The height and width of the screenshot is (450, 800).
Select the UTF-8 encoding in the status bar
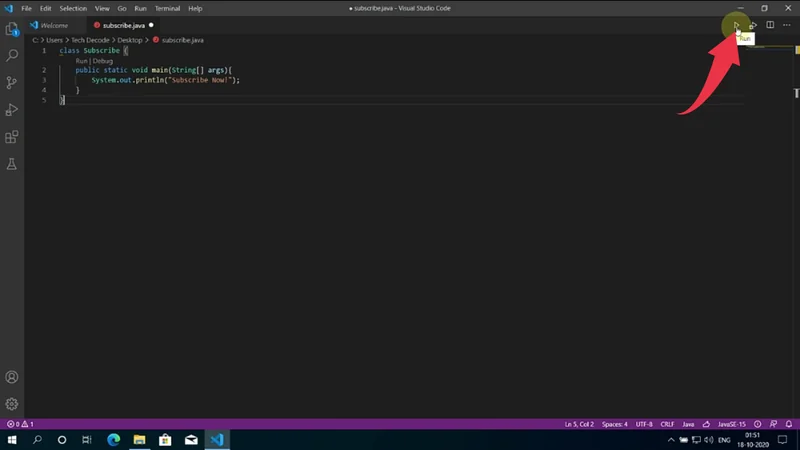(x=643, y=424)
